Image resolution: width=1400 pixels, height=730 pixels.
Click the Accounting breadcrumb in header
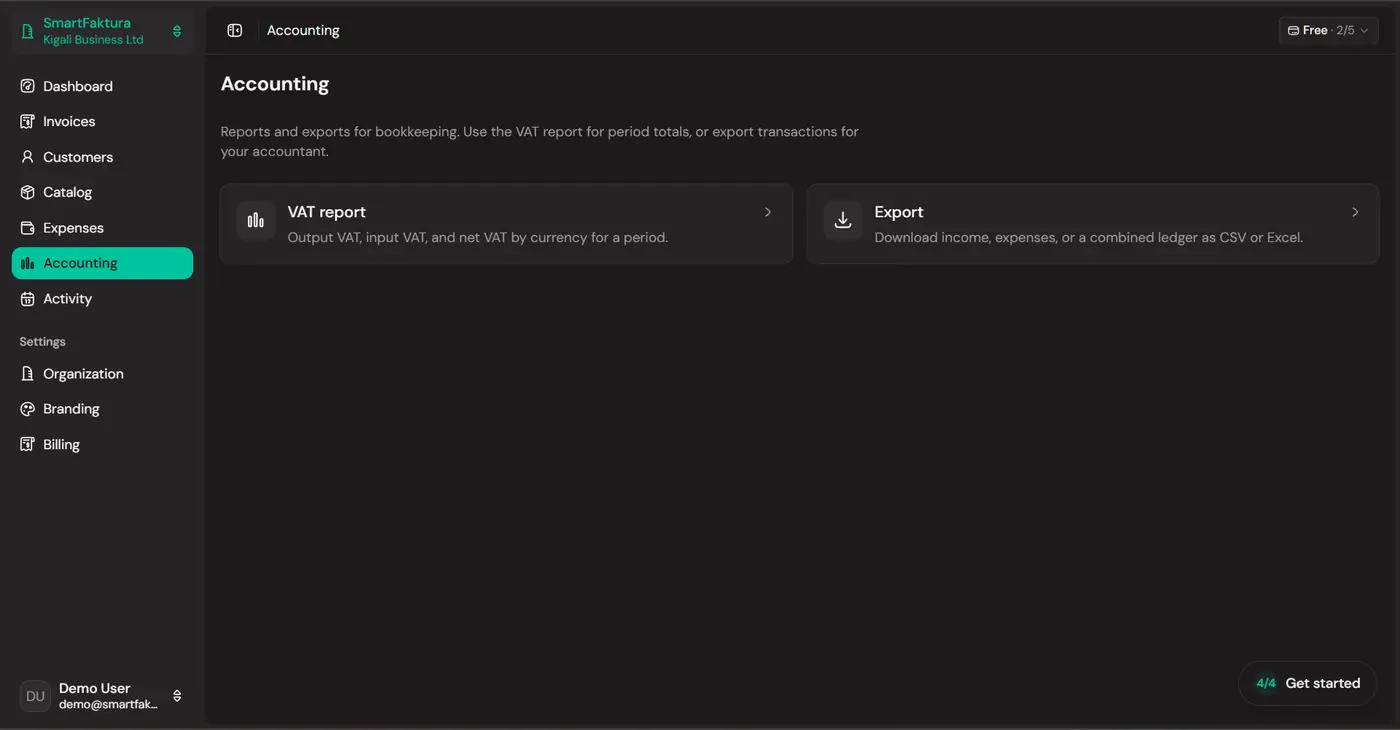303,31
